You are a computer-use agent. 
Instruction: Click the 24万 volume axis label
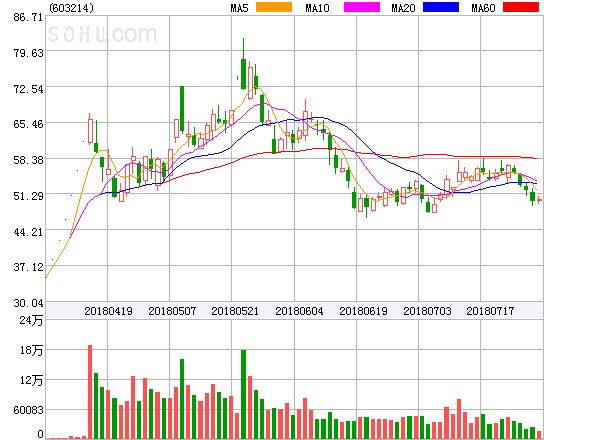pos(31,320)
